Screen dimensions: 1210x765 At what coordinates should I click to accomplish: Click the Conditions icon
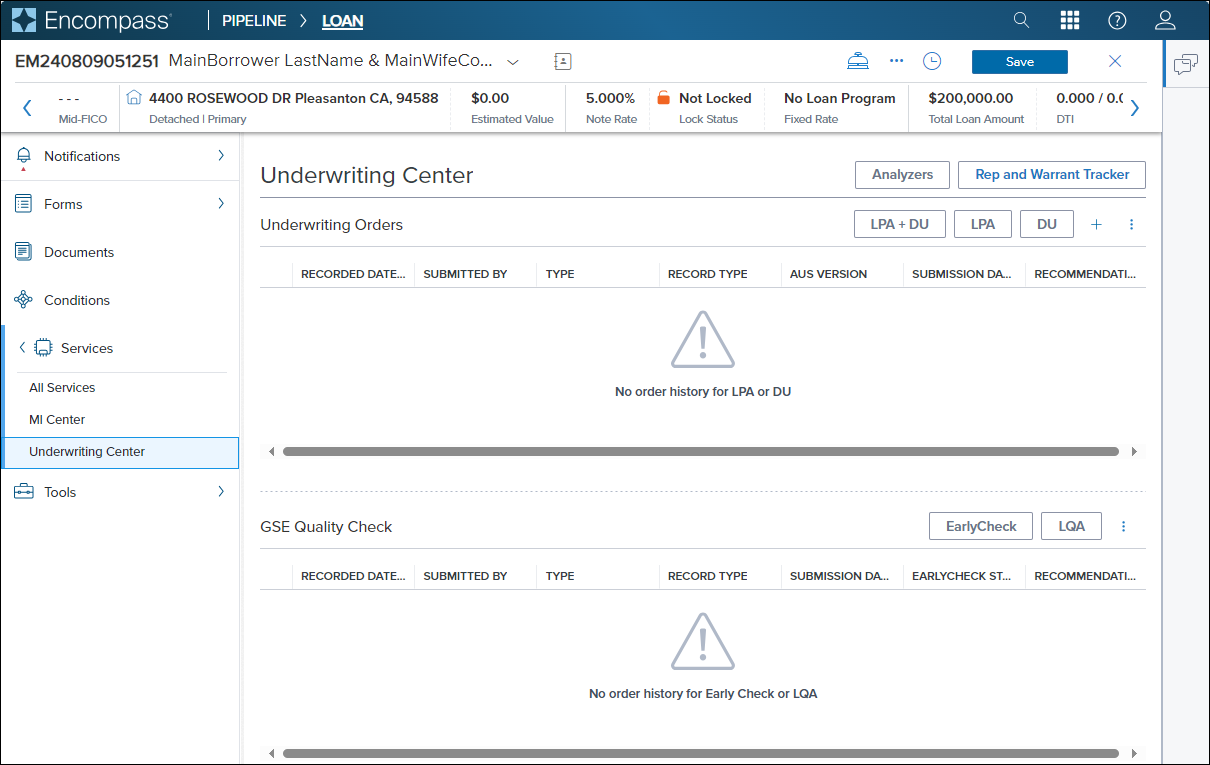pyautogui.click(x=23, y=300)
